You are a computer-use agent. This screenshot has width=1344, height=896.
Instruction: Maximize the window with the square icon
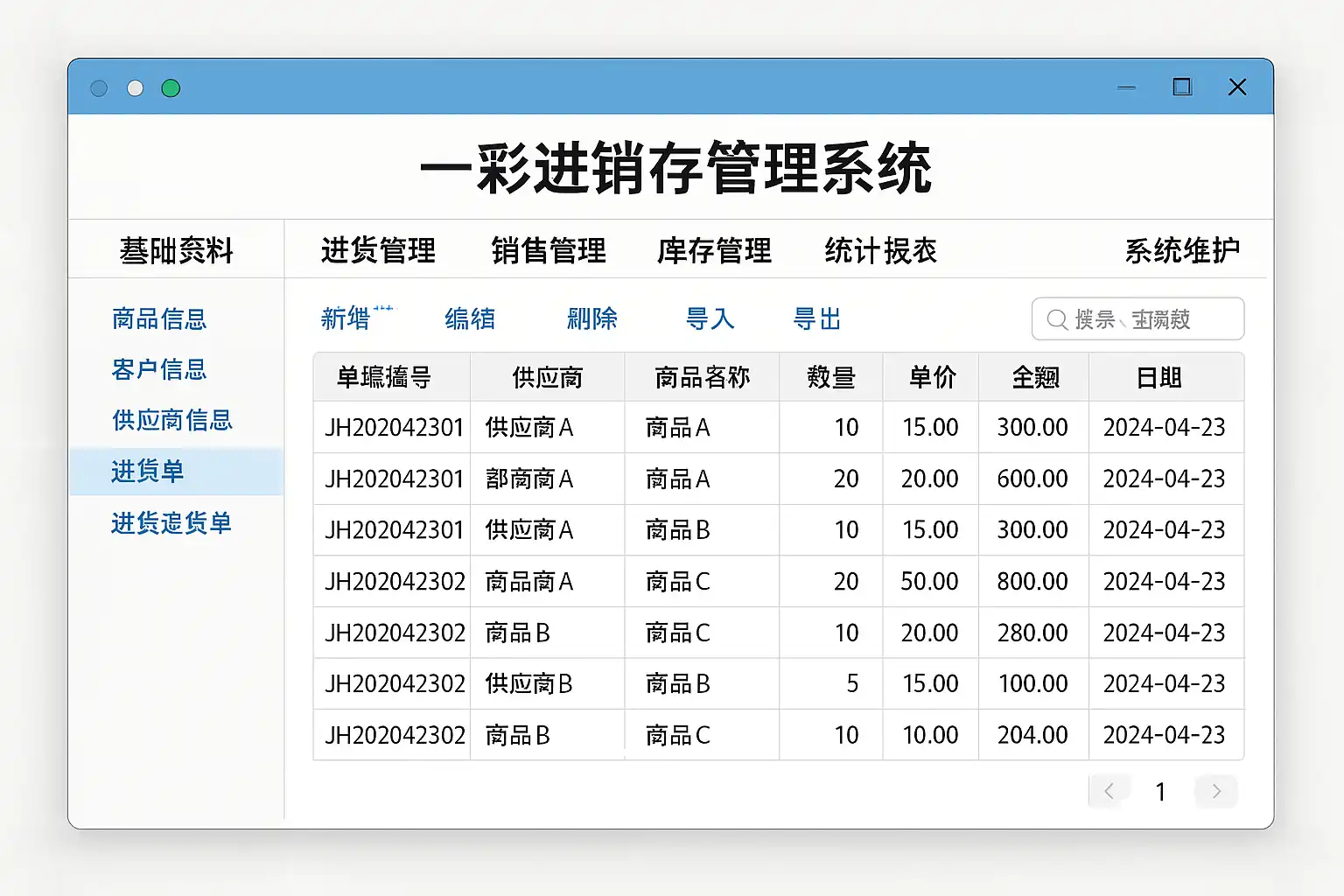1182,87
